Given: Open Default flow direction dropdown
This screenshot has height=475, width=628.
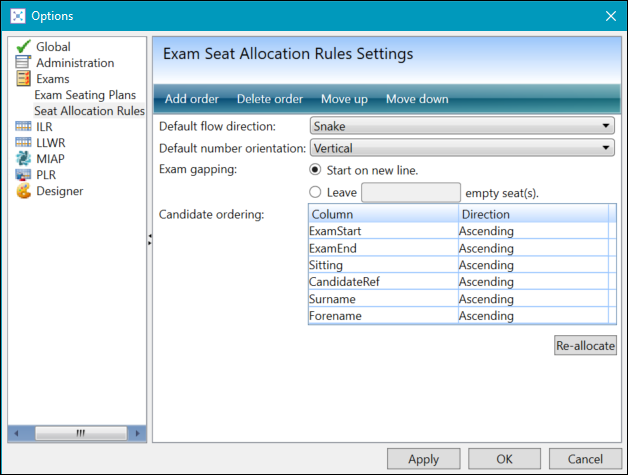Looking at the screenshot, I should point(462,126).
